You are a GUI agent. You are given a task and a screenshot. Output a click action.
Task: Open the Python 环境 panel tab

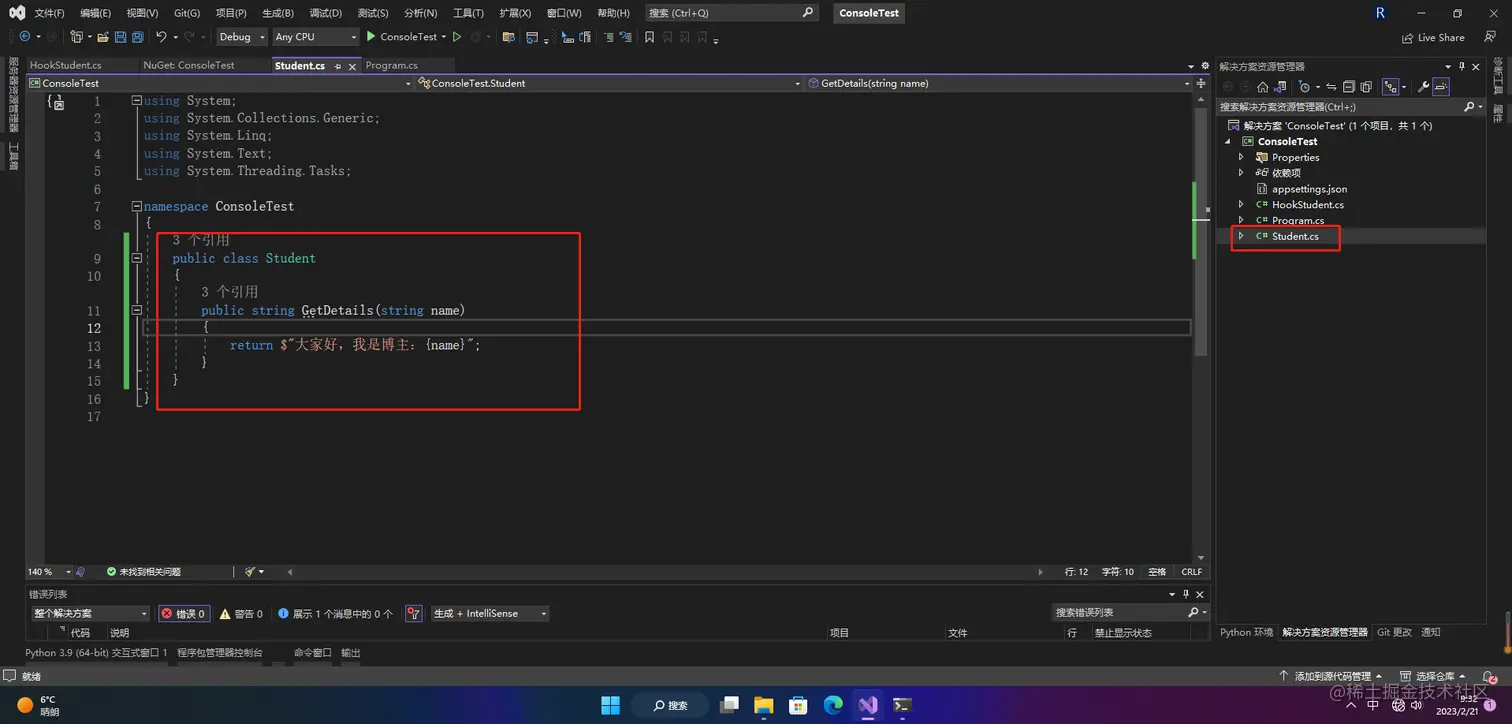click(x=1246, y=632)
